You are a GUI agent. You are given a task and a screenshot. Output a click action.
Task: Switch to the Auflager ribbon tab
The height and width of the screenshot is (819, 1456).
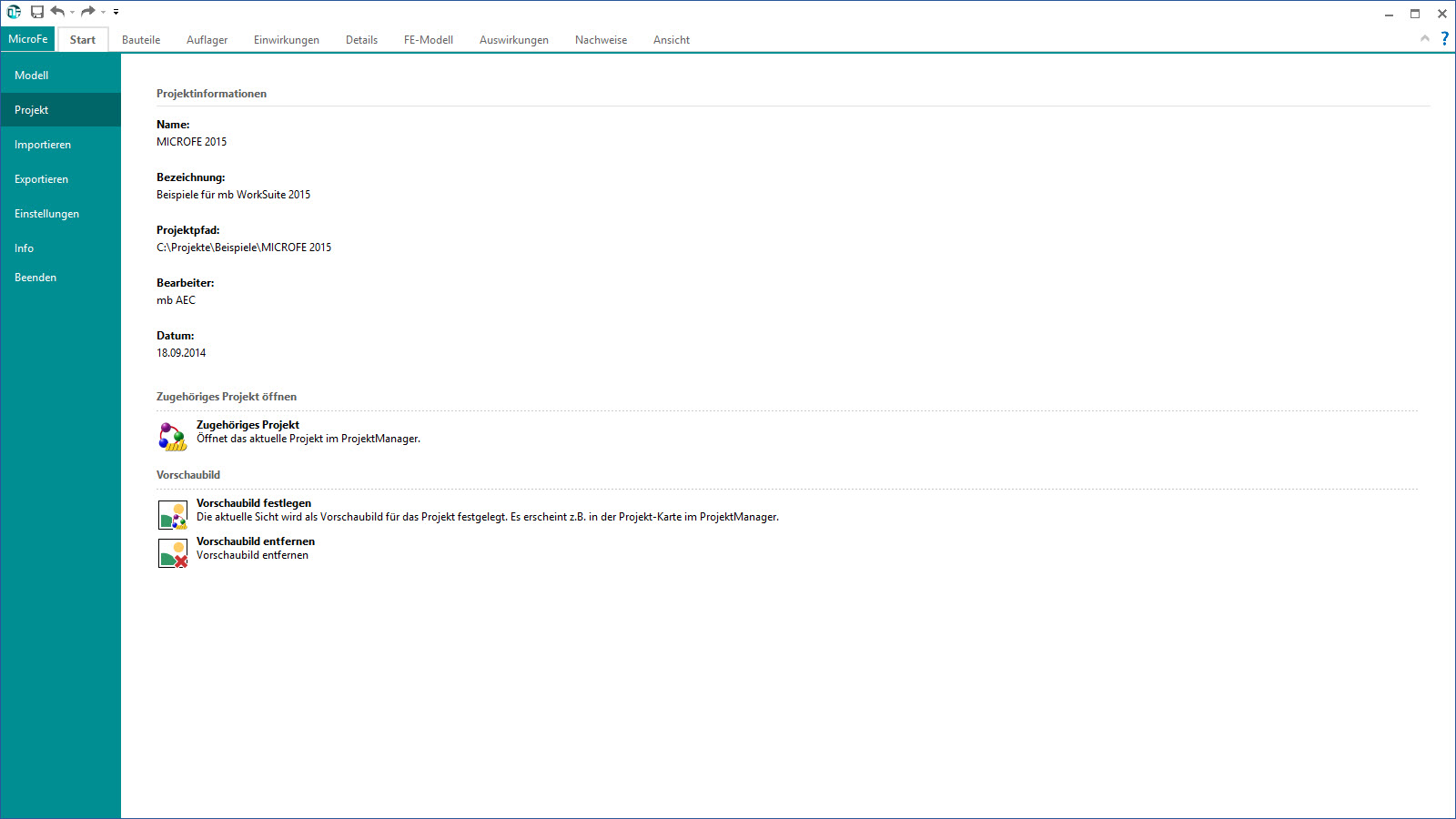point(207,40)
